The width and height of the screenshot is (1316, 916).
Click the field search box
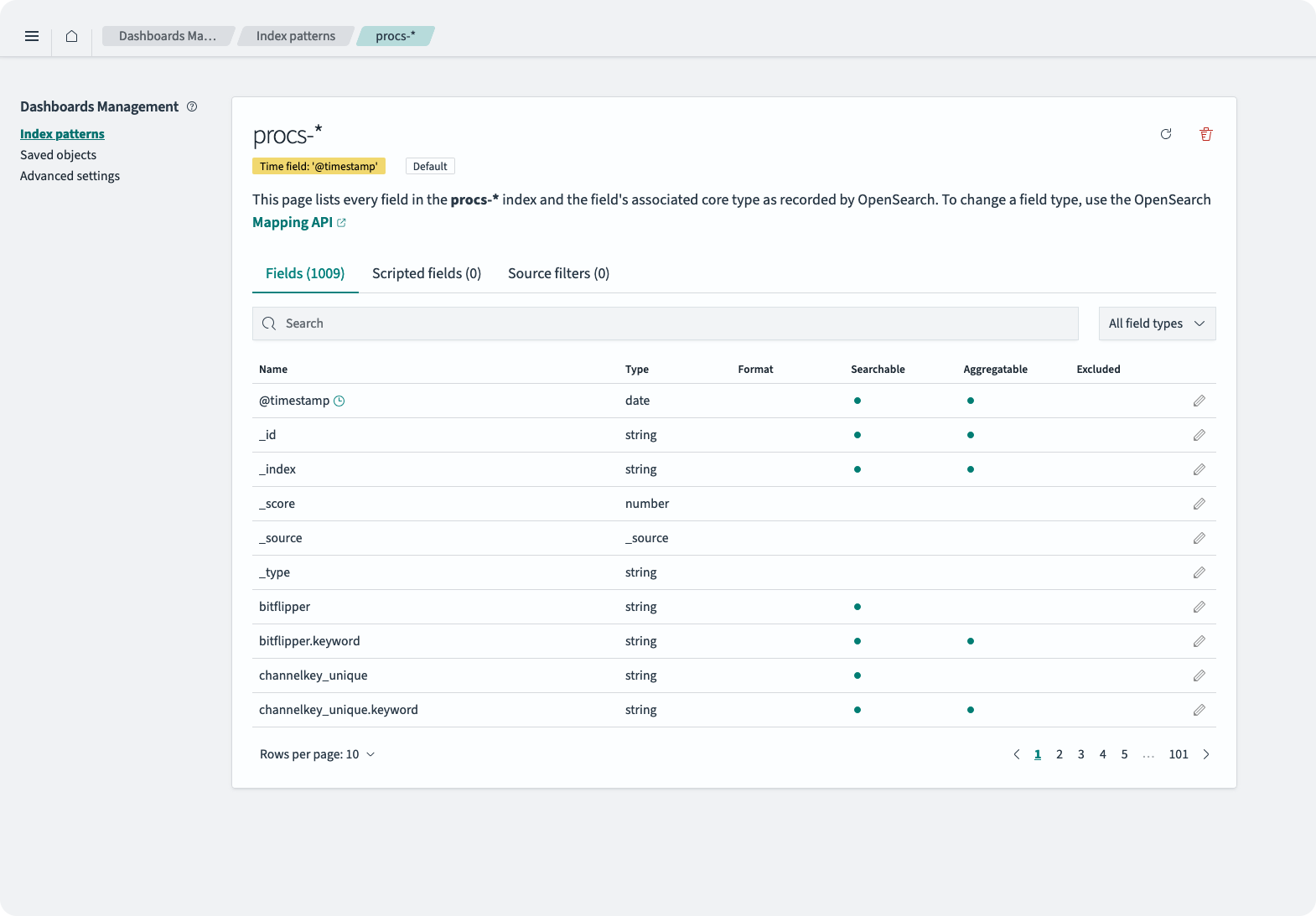(665, 323)
